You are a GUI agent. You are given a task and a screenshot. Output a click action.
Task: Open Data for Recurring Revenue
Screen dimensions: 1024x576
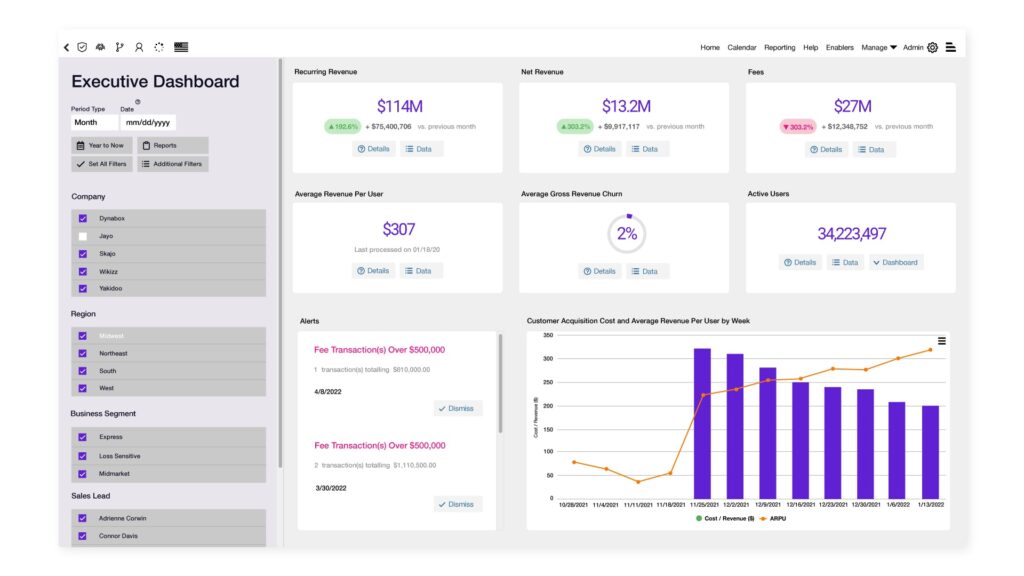419,149
